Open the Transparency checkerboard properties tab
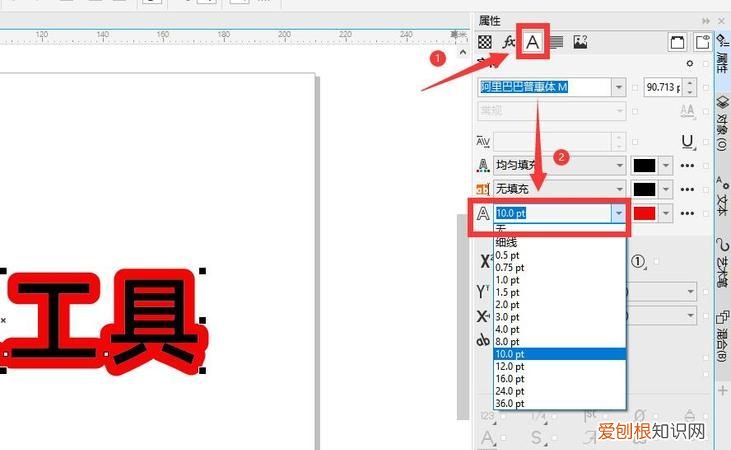The height and width of the screenshot is (450, 731). pos(485,42)
